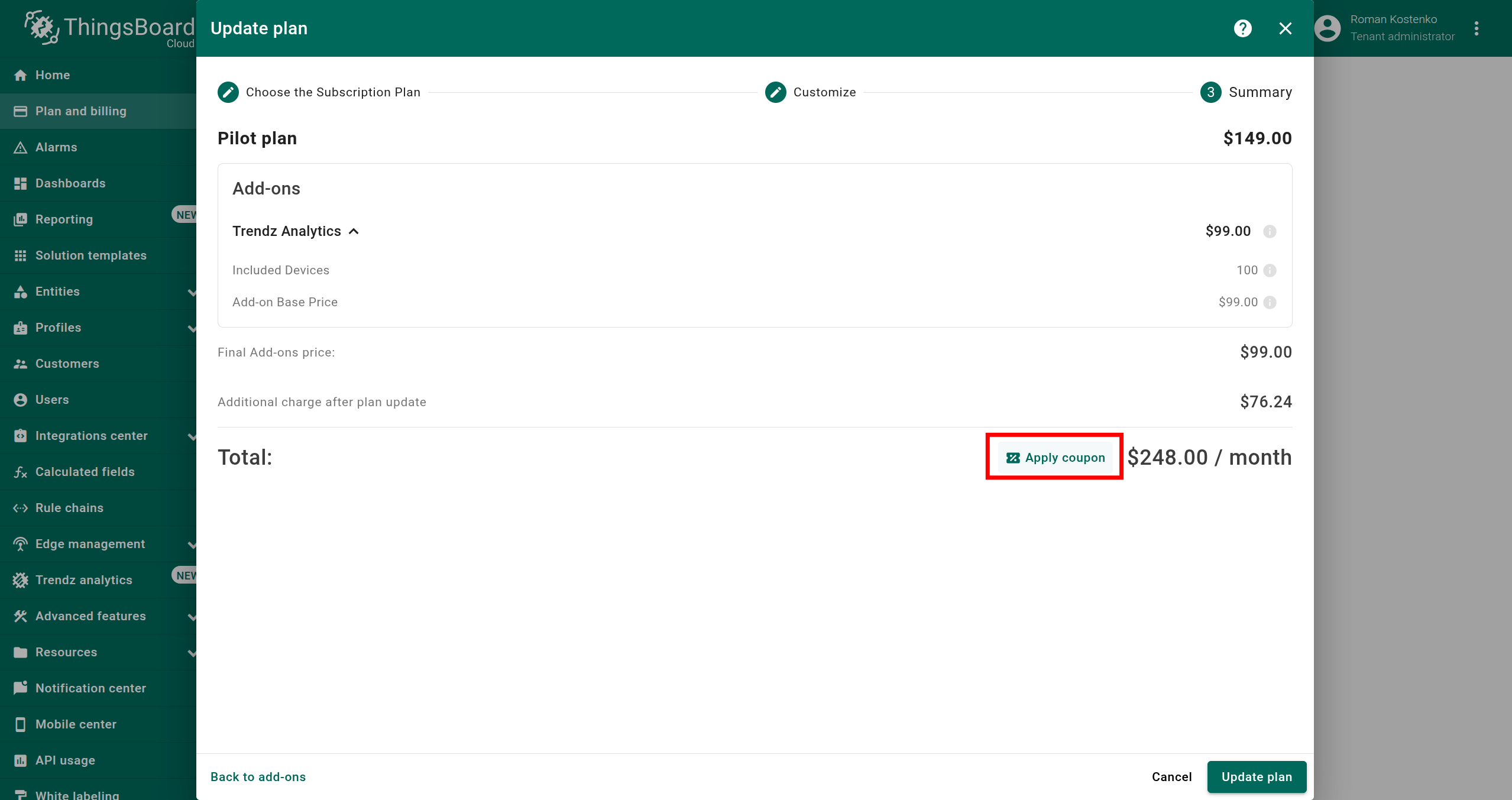Open Rule chains in the sidebar

coord(69,508)
